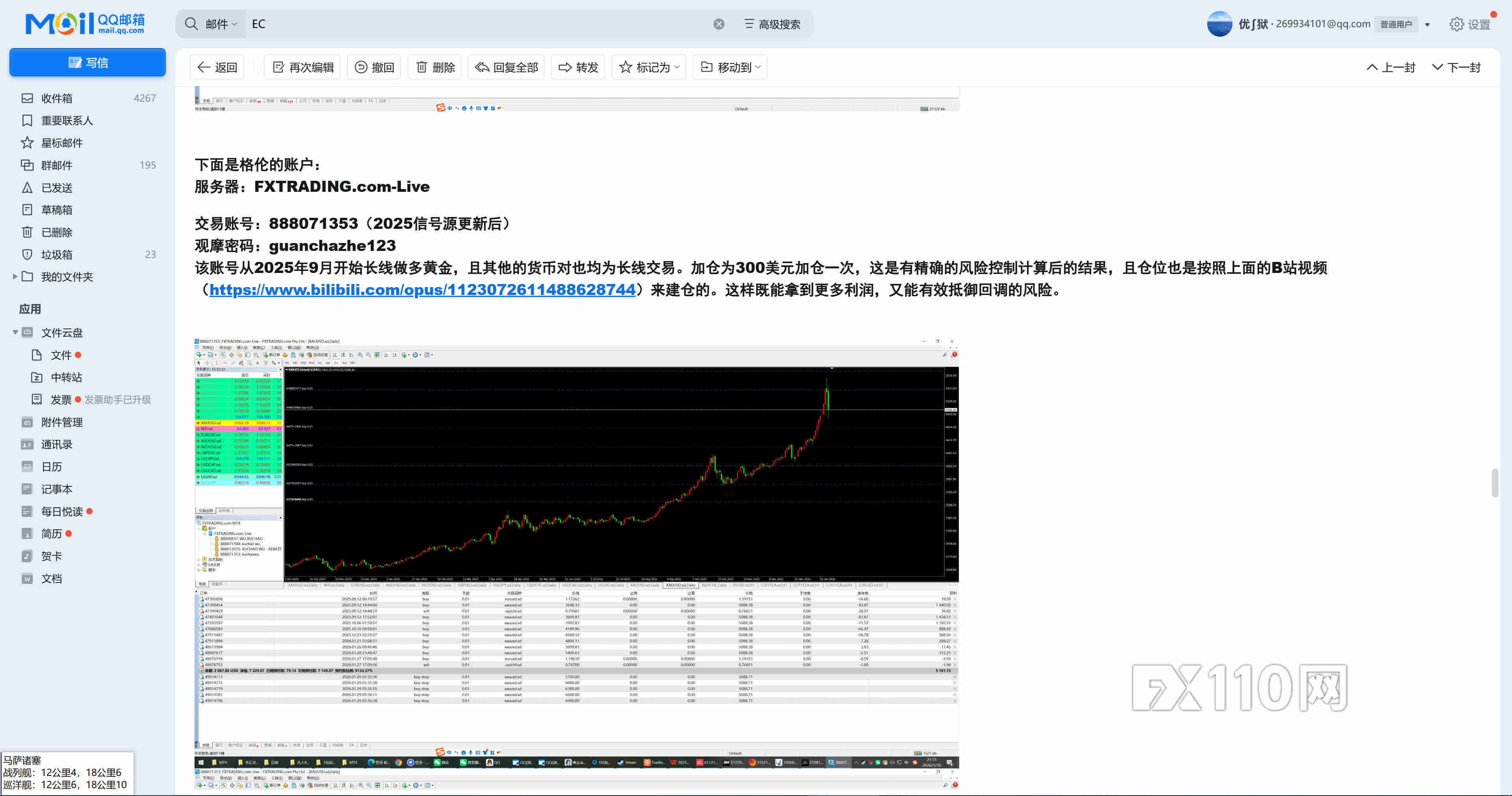Open 简历 resume app

point(51,533)
